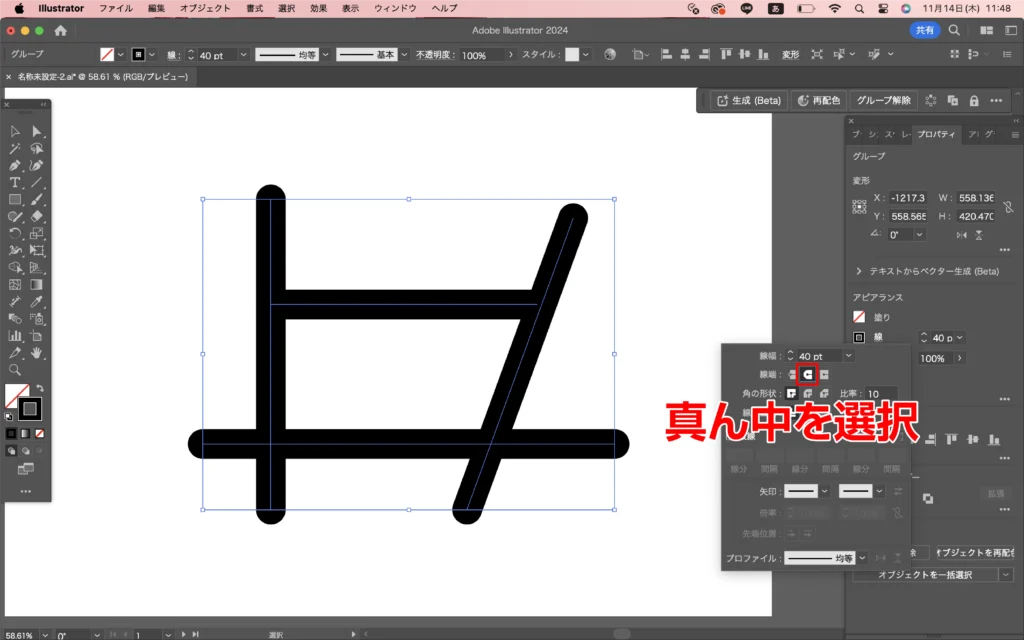Screen dimensions: 1024x640
Task: Expand テキストからベクター生成 (Beta) section
Action: tap(859, 271)
